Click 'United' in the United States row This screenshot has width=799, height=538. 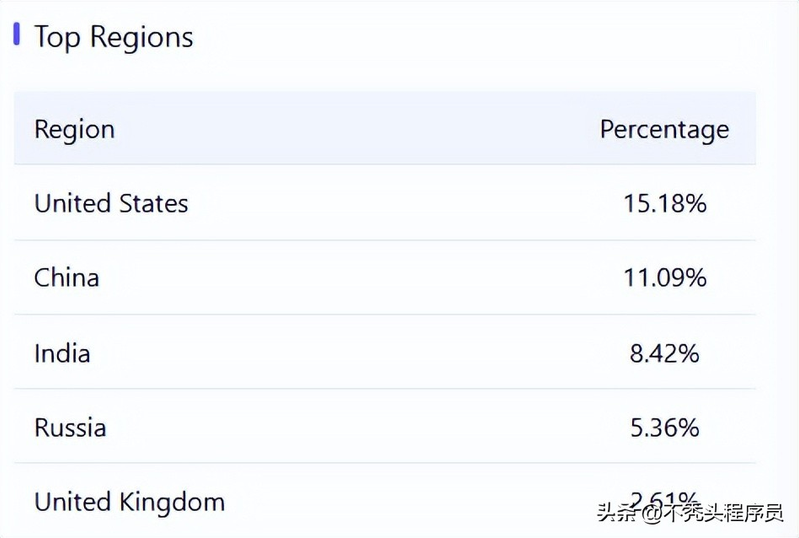(73, 203)
